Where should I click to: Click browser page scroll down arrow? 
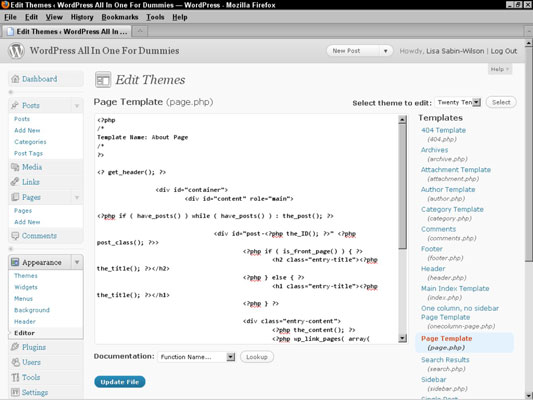(529, 395)
